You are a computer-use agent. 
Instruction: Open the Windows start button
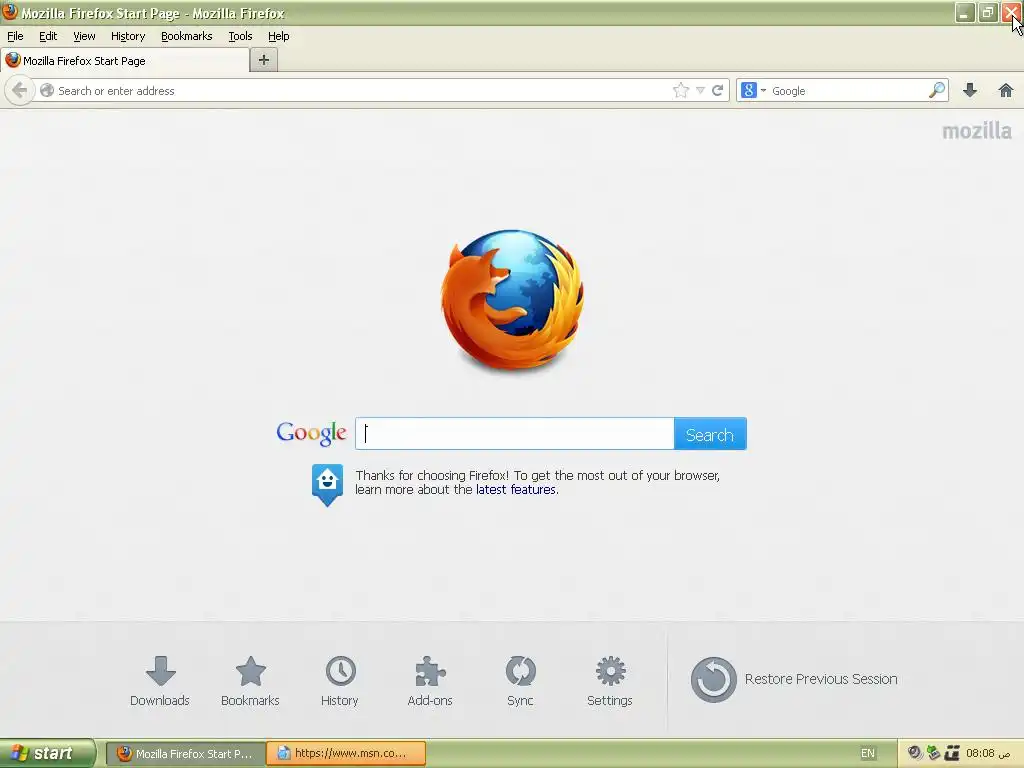click(48, 753)
